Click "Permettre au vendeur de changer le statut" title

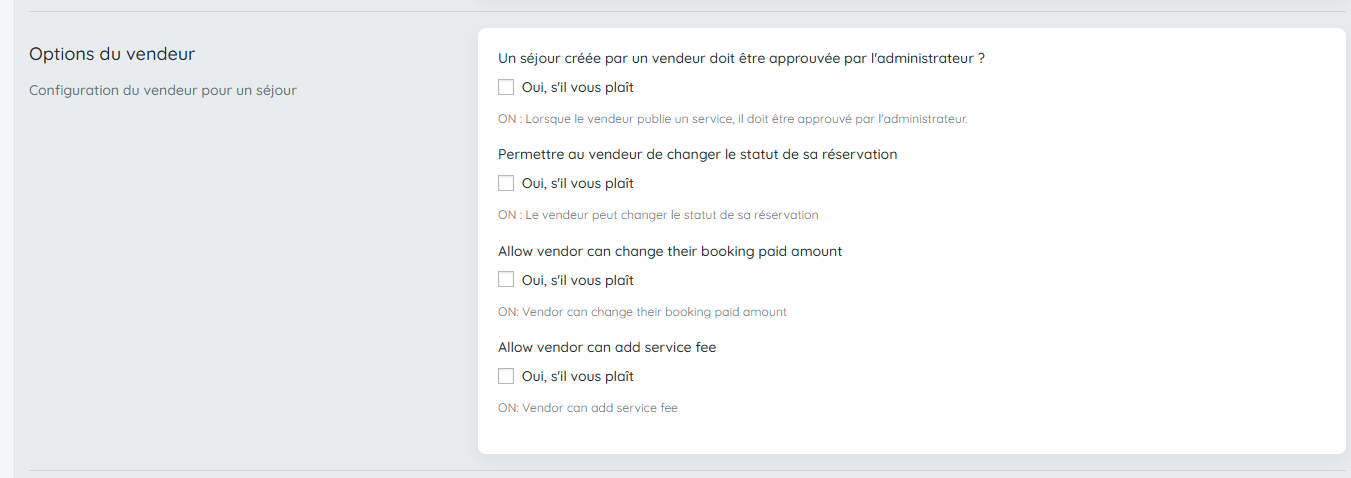697,154
